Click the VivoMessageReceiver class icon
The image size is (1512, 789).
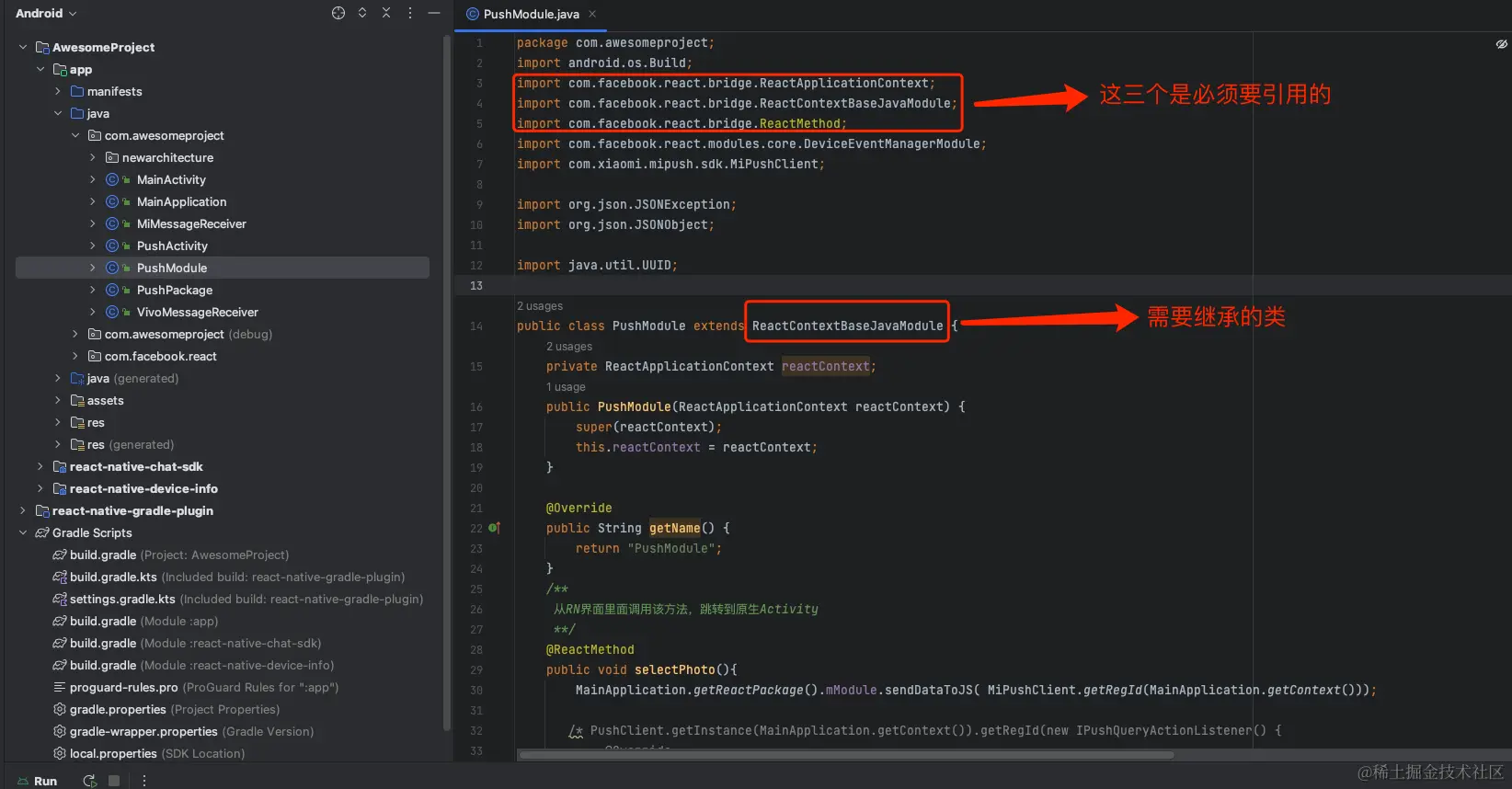click(112, 312)
